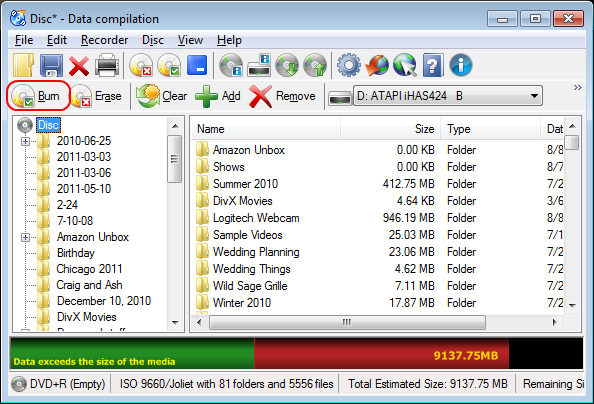The width and height of the screenshot is (594, 404).
Task: Select 2011-03-03 folder in tree
Action: click(84, 157)
